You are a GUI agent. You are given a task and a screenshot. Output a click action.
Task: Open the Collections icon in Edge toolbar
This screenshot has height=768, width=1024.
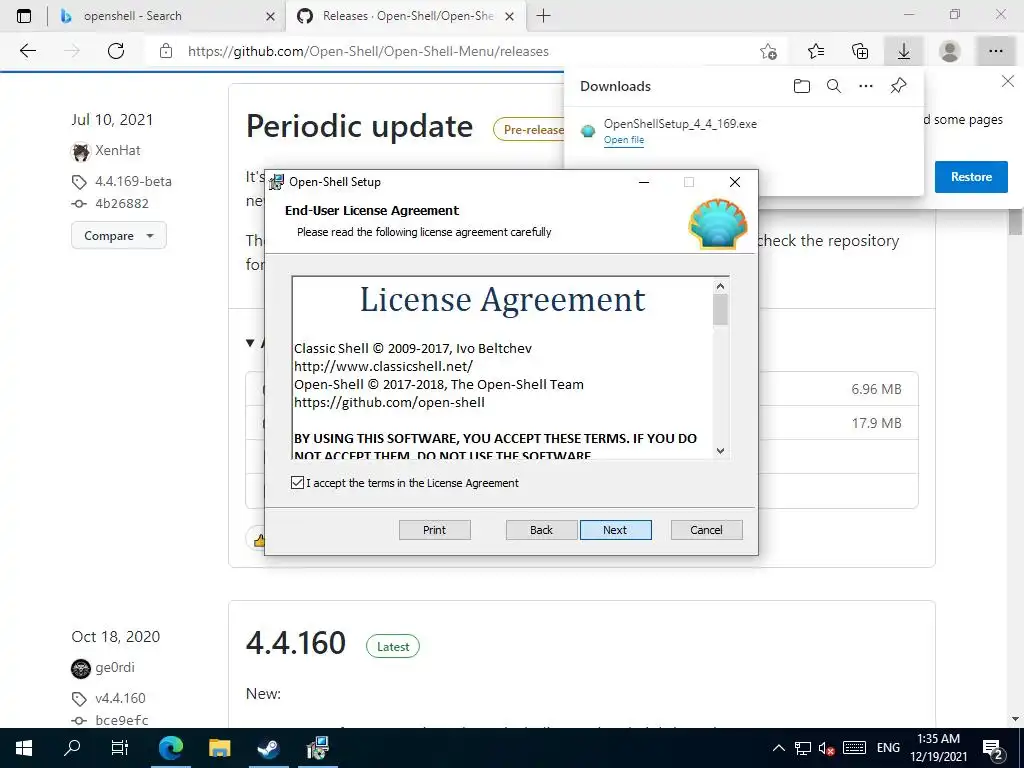[860, 51]
